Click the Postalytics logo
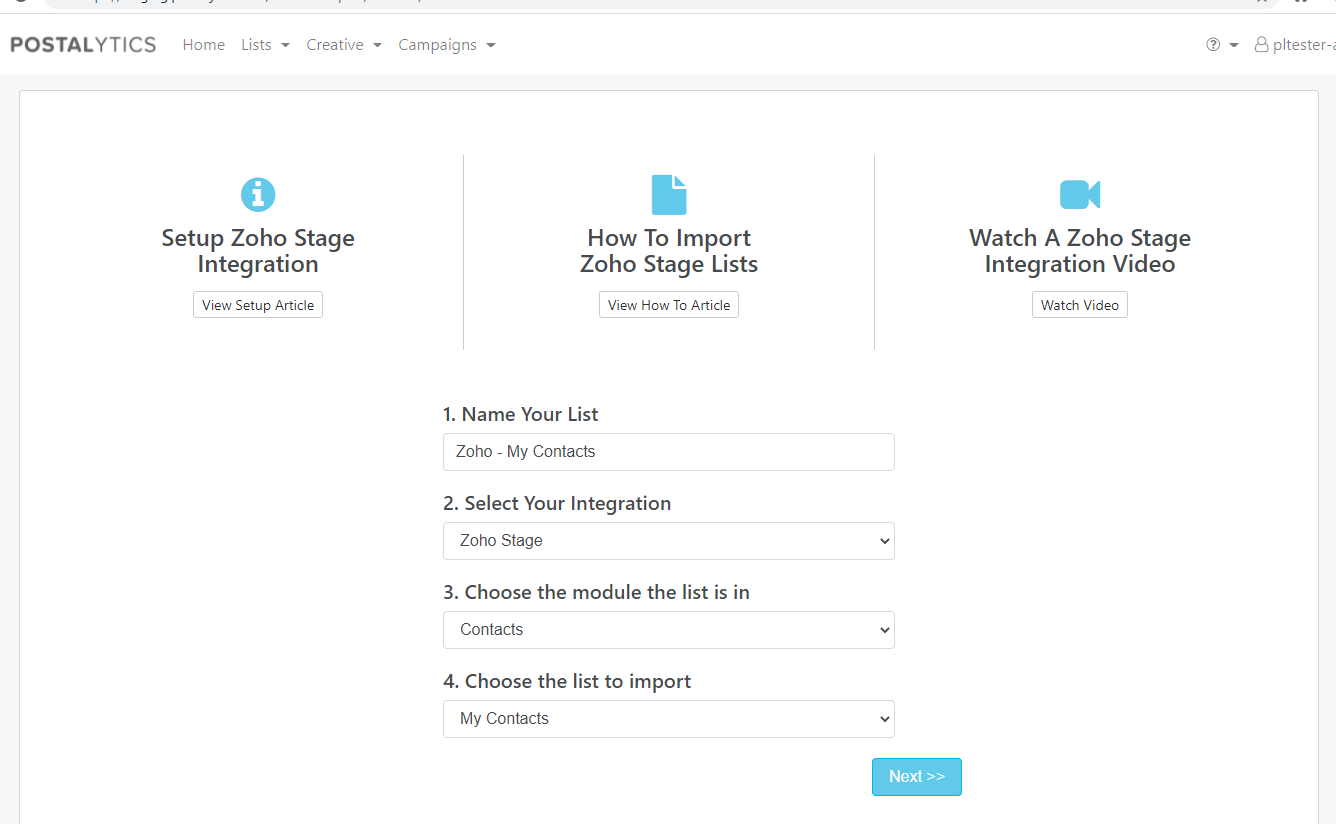The height and width of the screenshot is (824, 1336). [83, 44]
